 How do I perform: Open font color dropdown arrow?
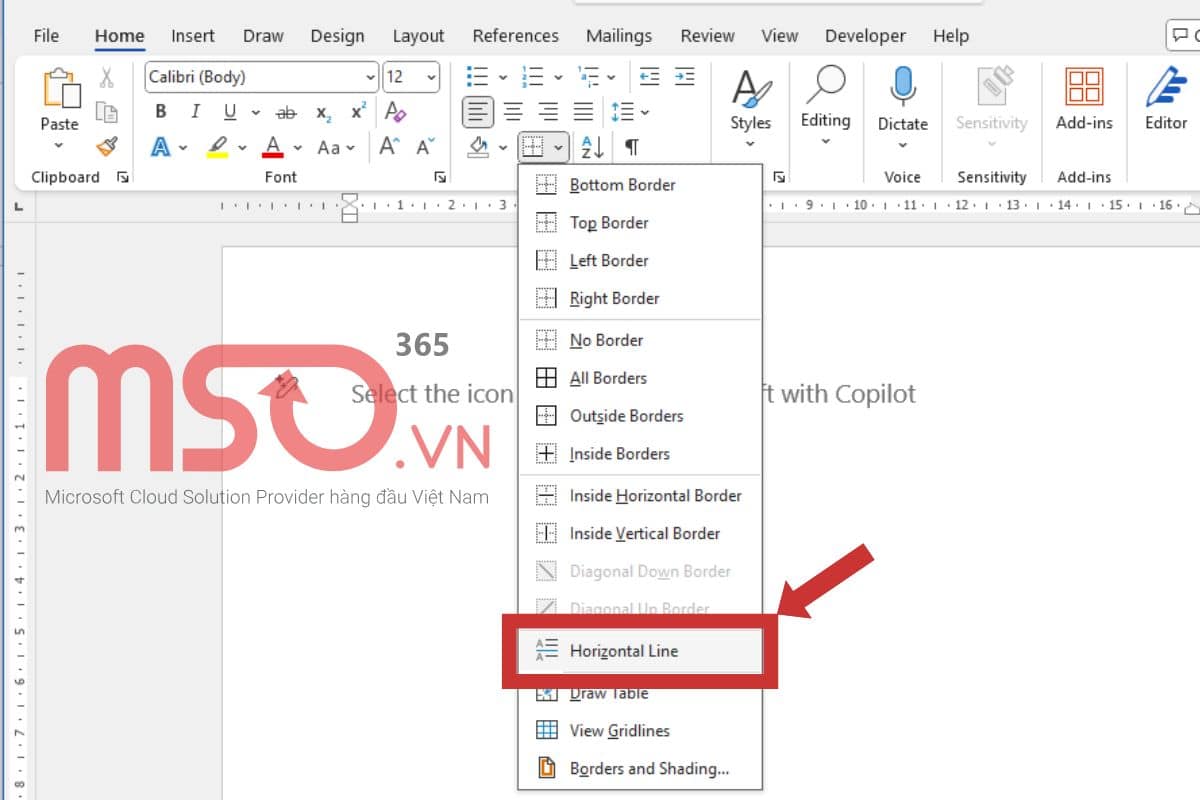pyautogui.click(x=298, y=147)
